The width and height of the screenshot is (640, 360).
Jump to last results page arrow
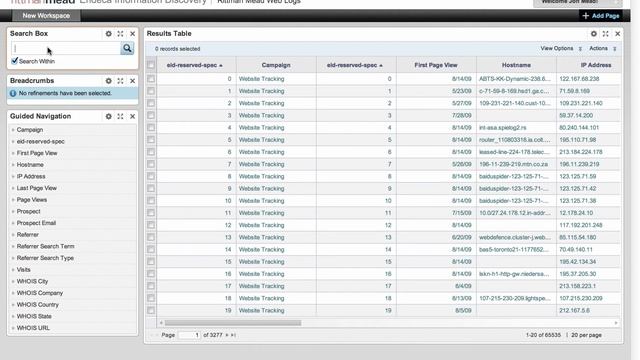click(x=233, y=335)
